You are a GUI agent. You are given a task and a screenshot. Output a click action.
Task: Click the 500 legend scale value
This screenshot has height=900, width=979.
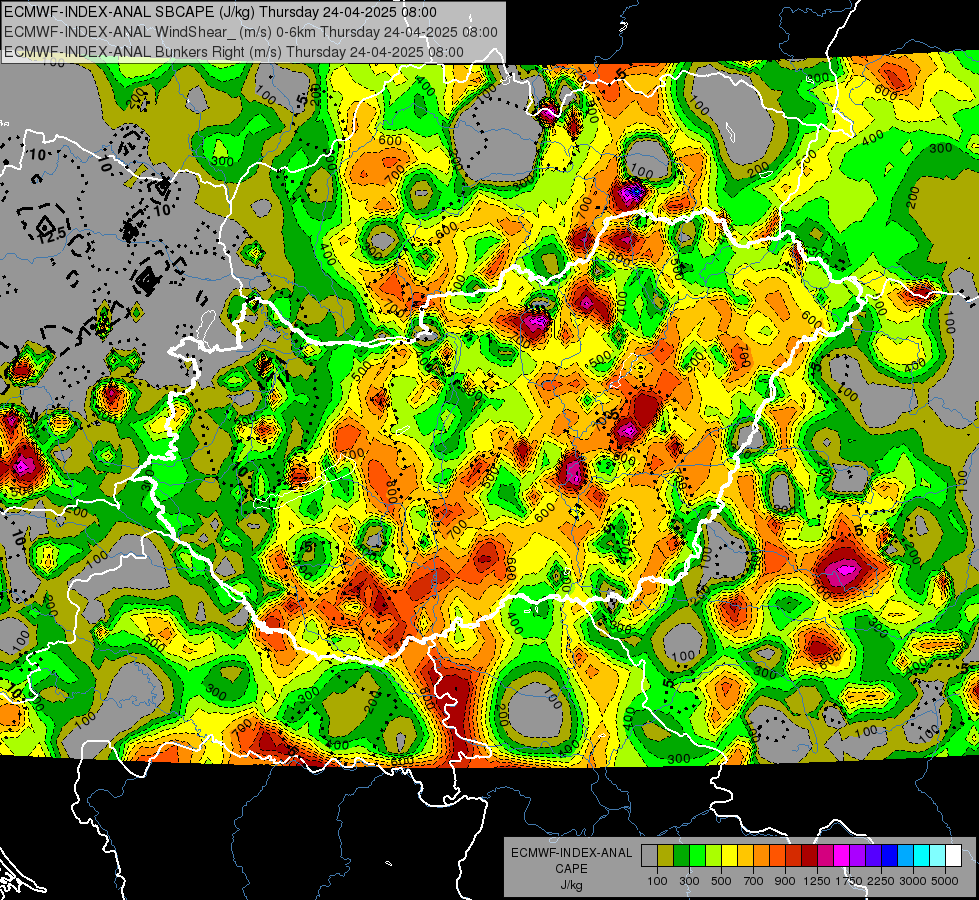[721, 881]
